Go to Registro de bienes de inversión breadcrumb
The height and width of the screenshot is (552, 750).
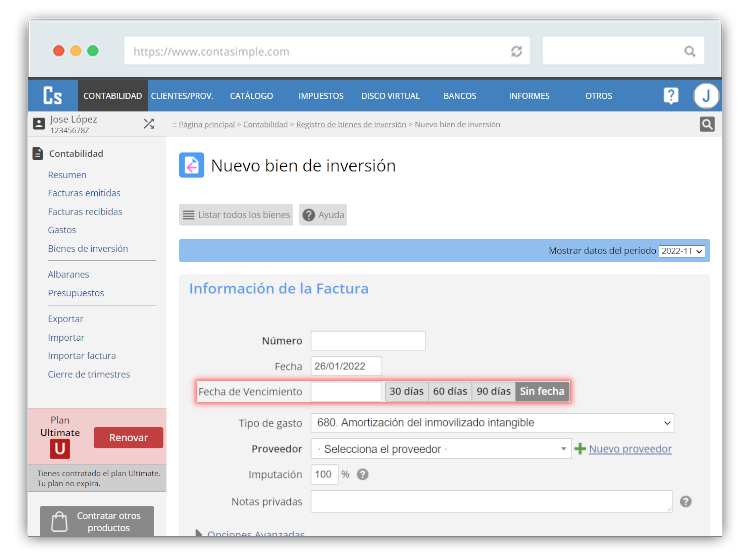coord(351,124)
